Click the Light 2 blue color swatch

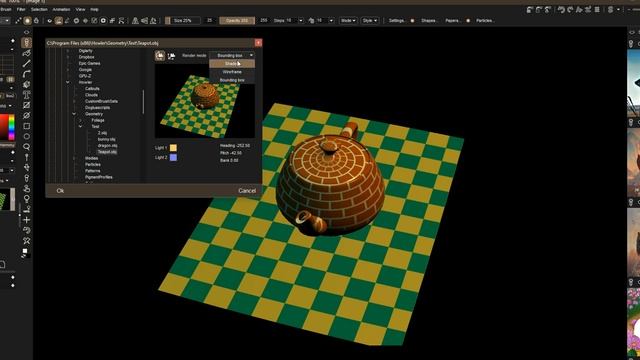point(173,158)
